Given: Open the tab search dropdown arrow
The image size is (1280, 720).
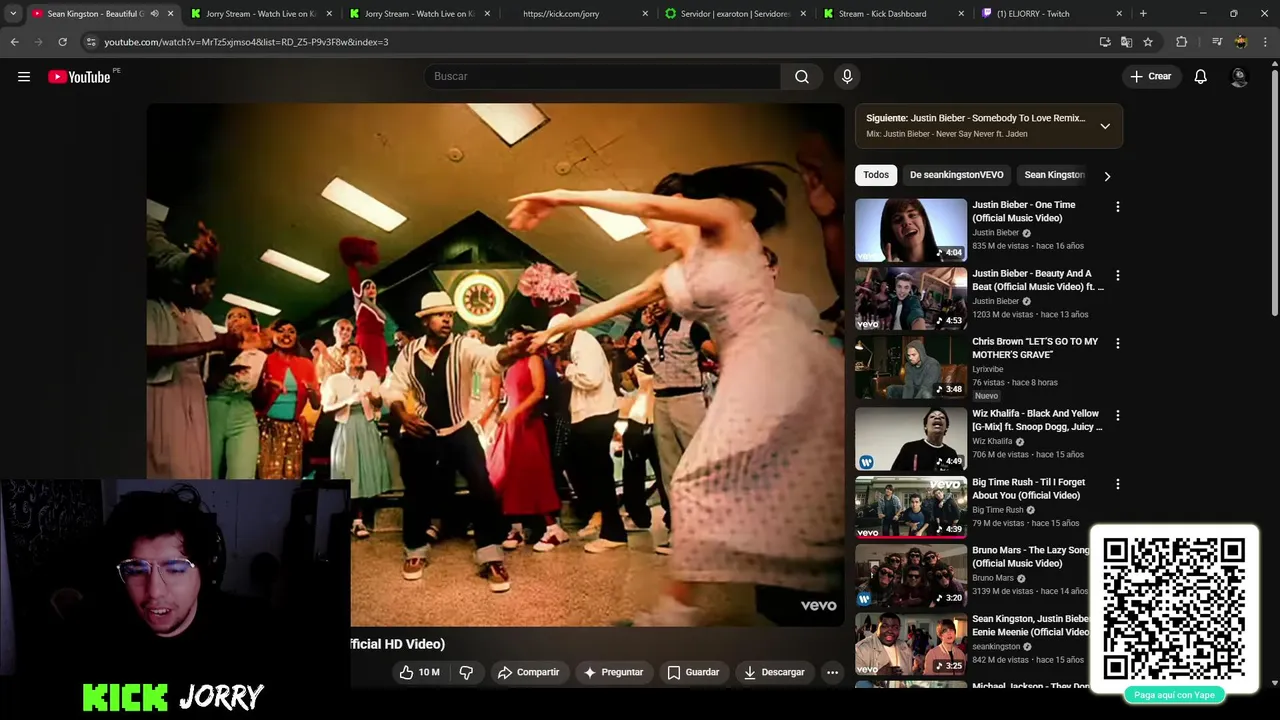Looking at the screenshot, I should click(x=13, y=14).
